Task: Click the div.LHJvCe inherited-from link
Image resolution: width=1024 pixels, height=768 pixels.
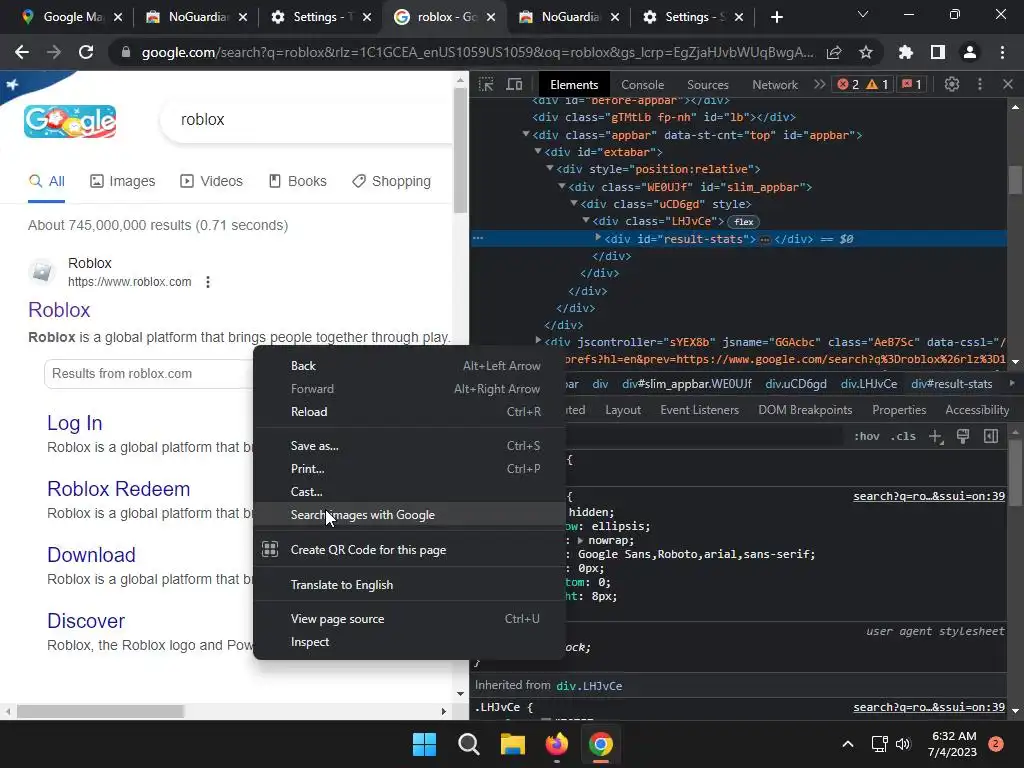Action: pos(589,686)
